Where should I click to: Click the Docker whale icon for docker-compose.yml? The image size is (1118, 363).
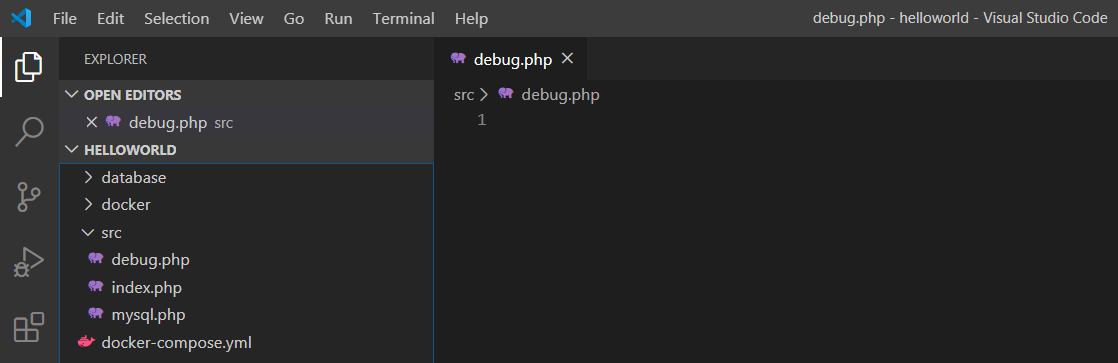86,342
